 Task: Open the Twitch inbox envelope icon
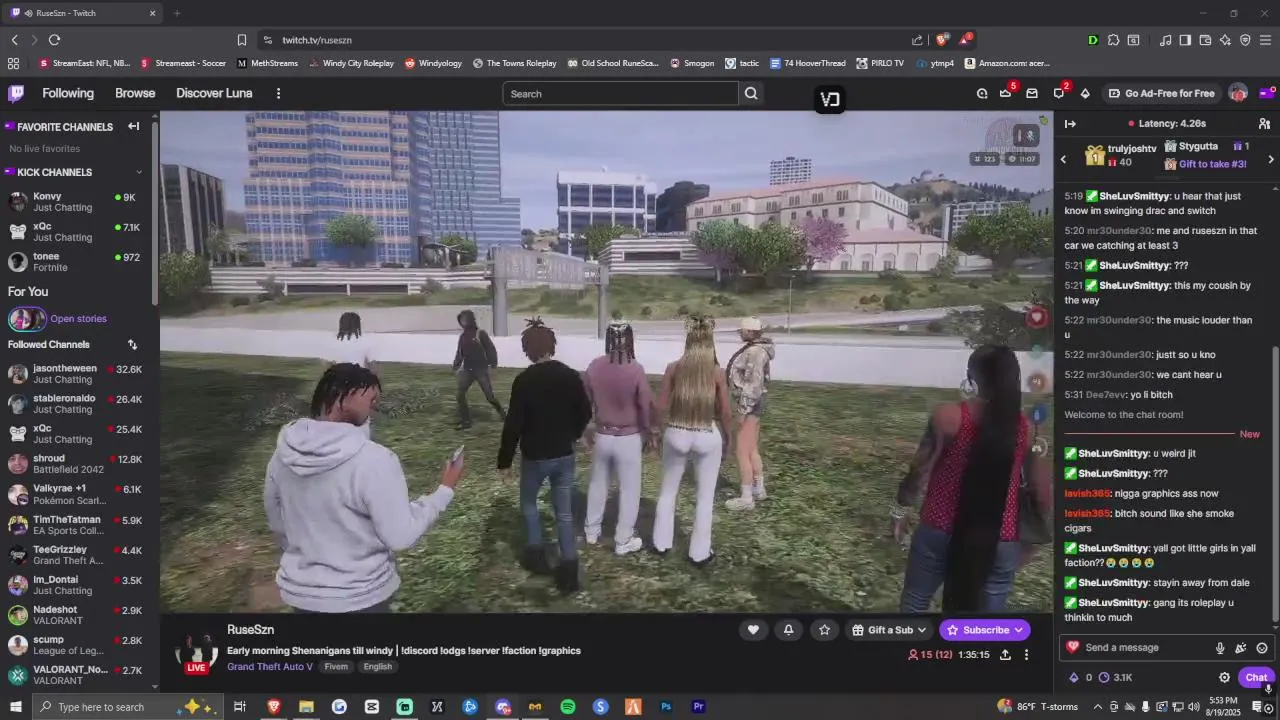click(x=1032, y=93)
